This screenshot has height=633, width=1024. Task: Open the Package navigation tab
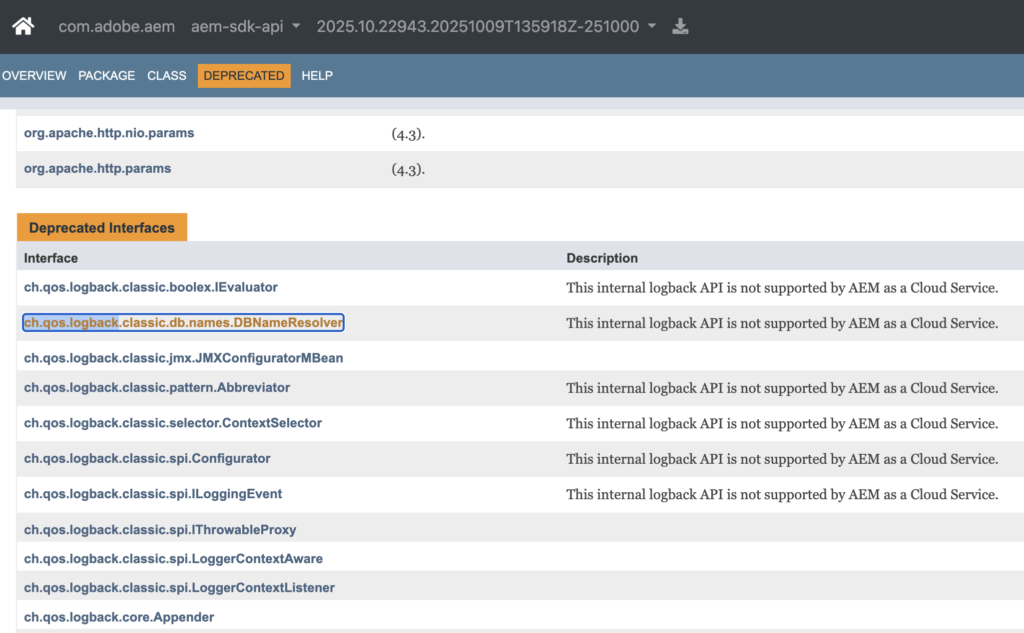[x=106, y=76]
